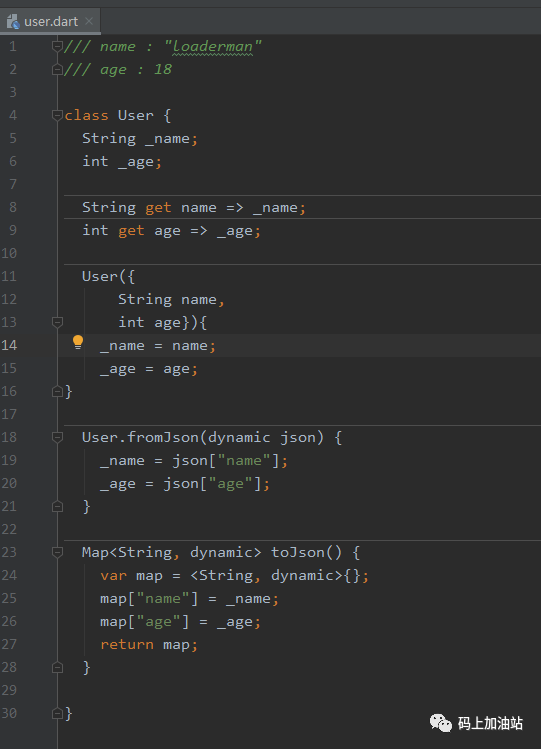
Task: Click "toJson()" method name
Action: pyautogui.click(x=307, y=553)
